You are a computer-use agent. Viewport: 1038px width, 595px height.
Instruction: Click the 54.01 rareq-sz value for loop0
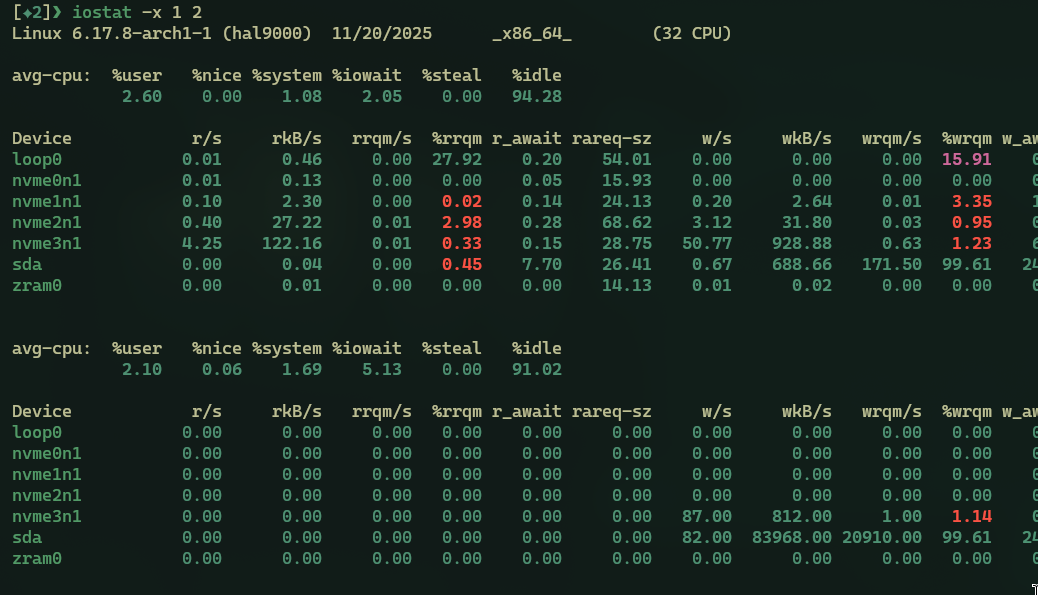626,159
